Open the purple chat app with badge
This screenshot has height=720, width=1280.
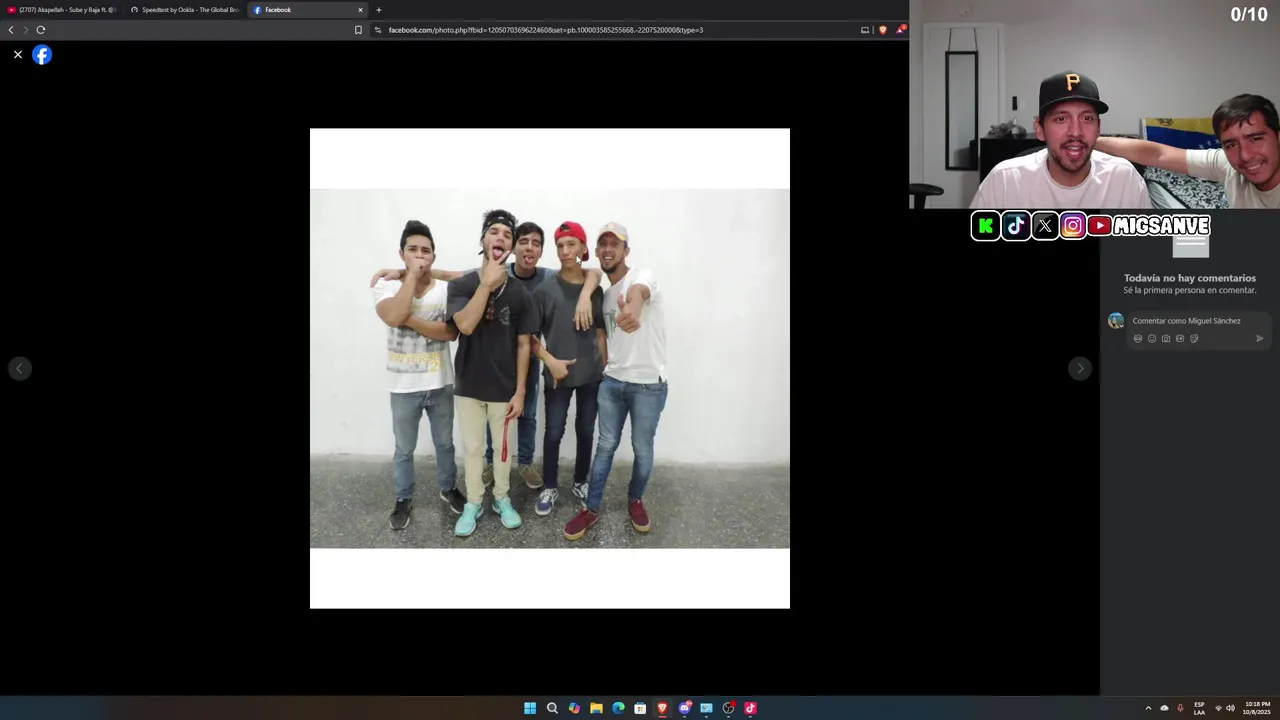[685, 708]
